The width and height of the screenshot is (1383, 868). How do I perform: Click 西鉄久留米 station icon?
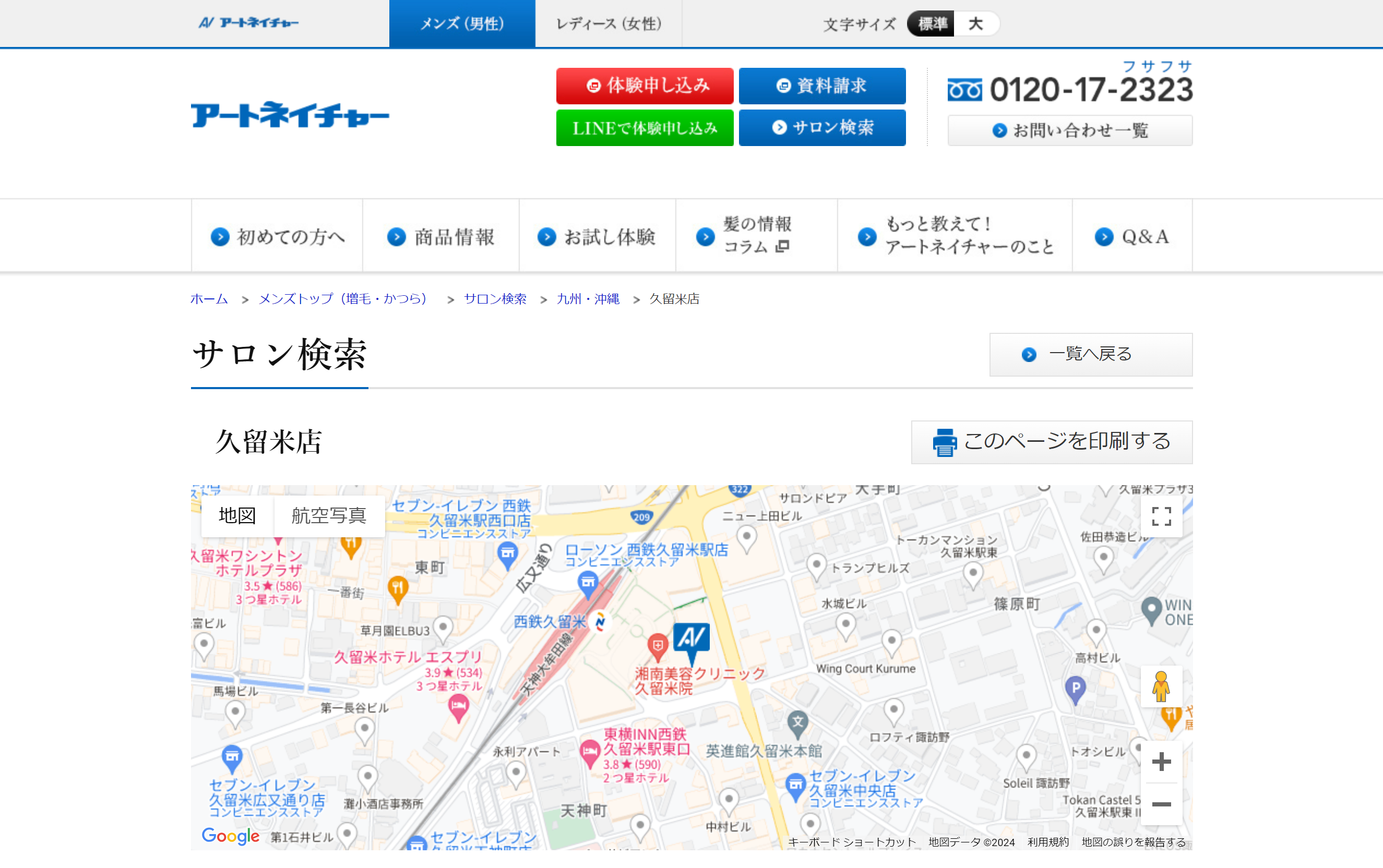pyautogui.click(x=600, y=621)
